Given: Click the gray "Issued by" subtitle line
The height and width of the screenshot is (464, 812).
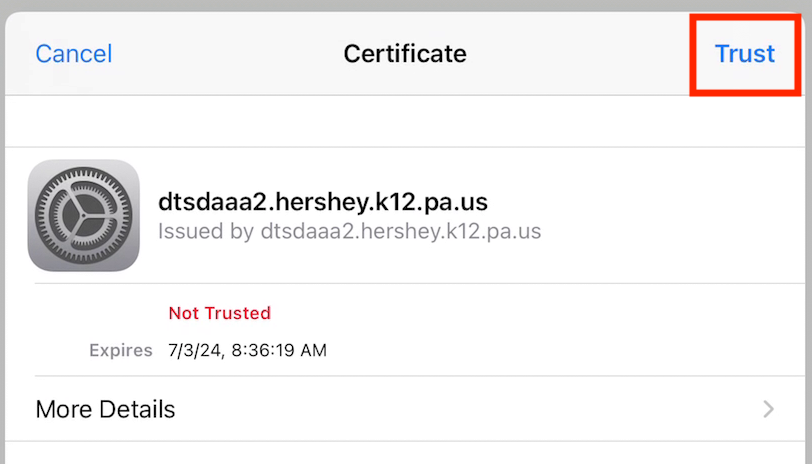Looking at the screenshot, I should pyautogui.click(x=349, y=232).
